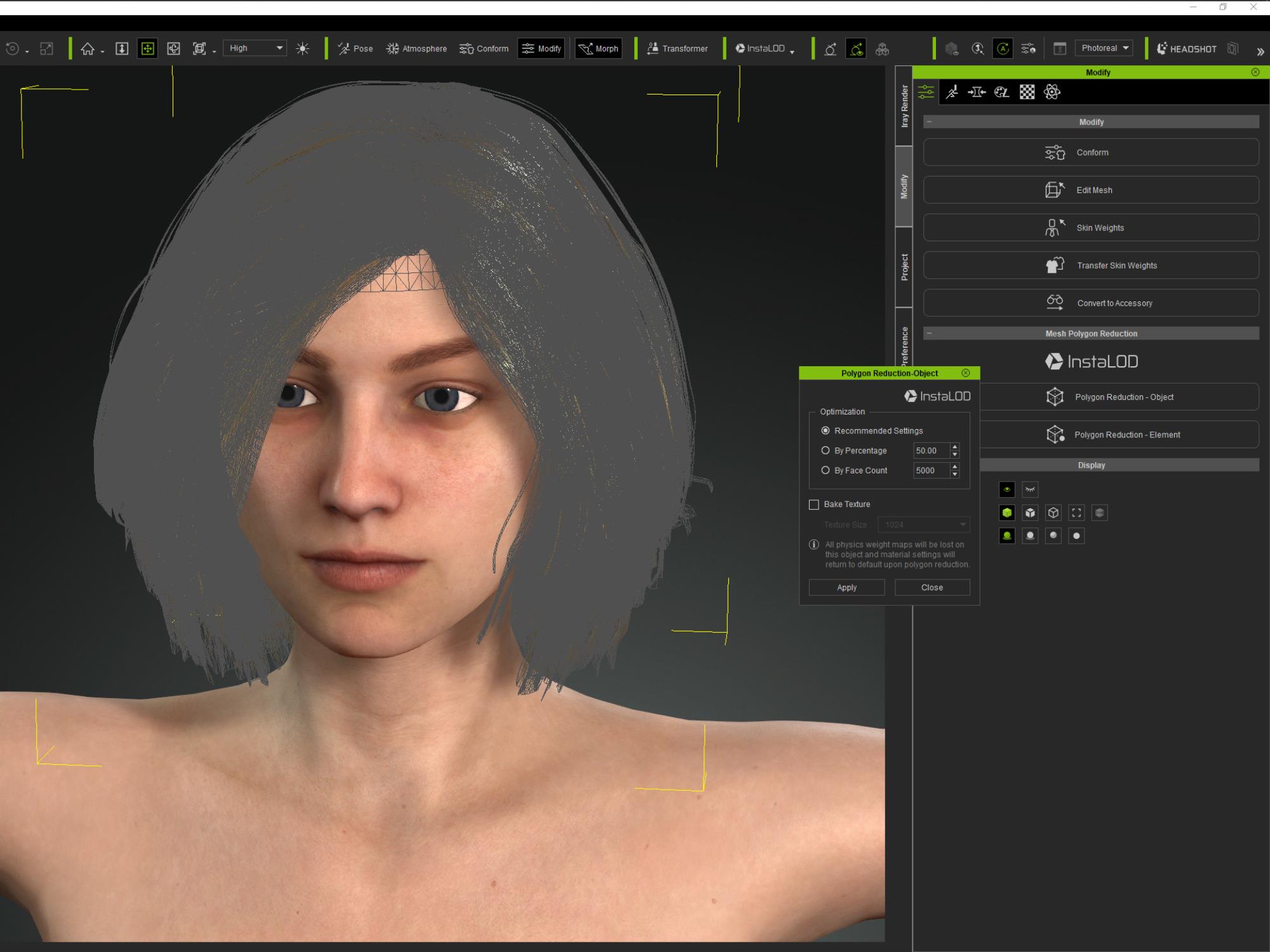Click the frame selected object icon
The height and width of the screenshot is (952, 1270).
click(199, 49)
